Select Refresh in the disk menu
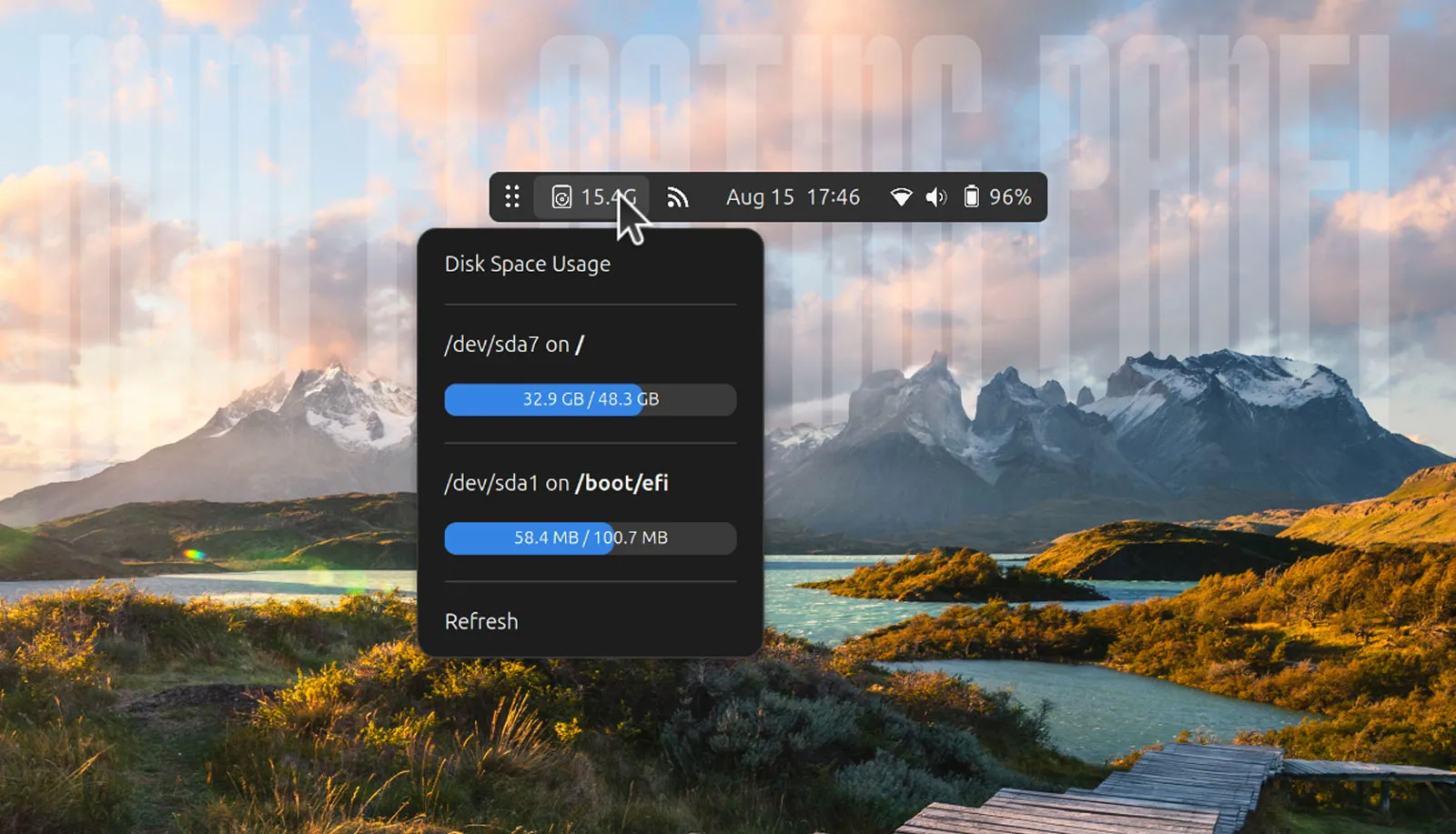1456x834 pixels. [481, 621]
